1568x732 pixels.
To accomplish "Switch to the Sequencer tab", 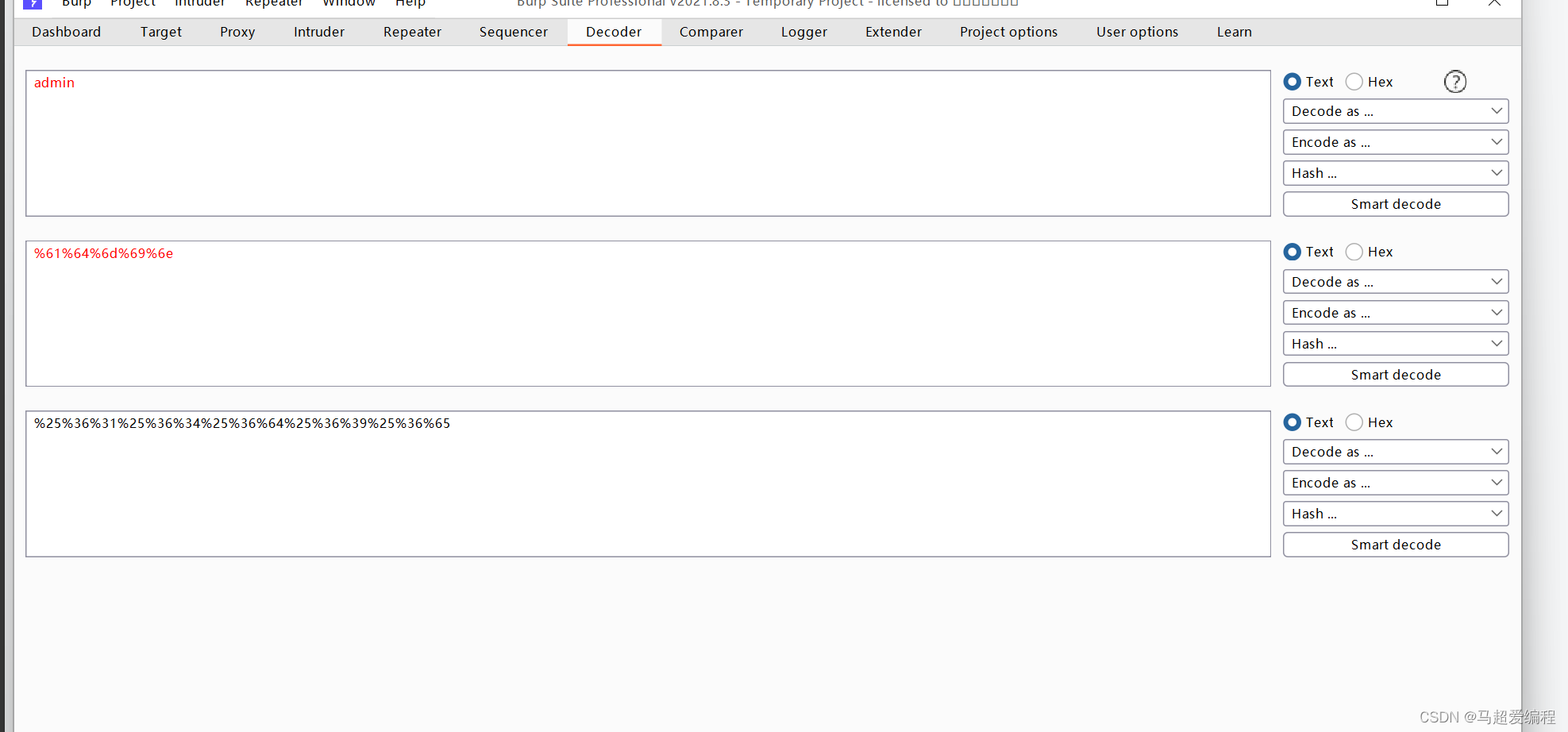I will [x=514, y=32].
